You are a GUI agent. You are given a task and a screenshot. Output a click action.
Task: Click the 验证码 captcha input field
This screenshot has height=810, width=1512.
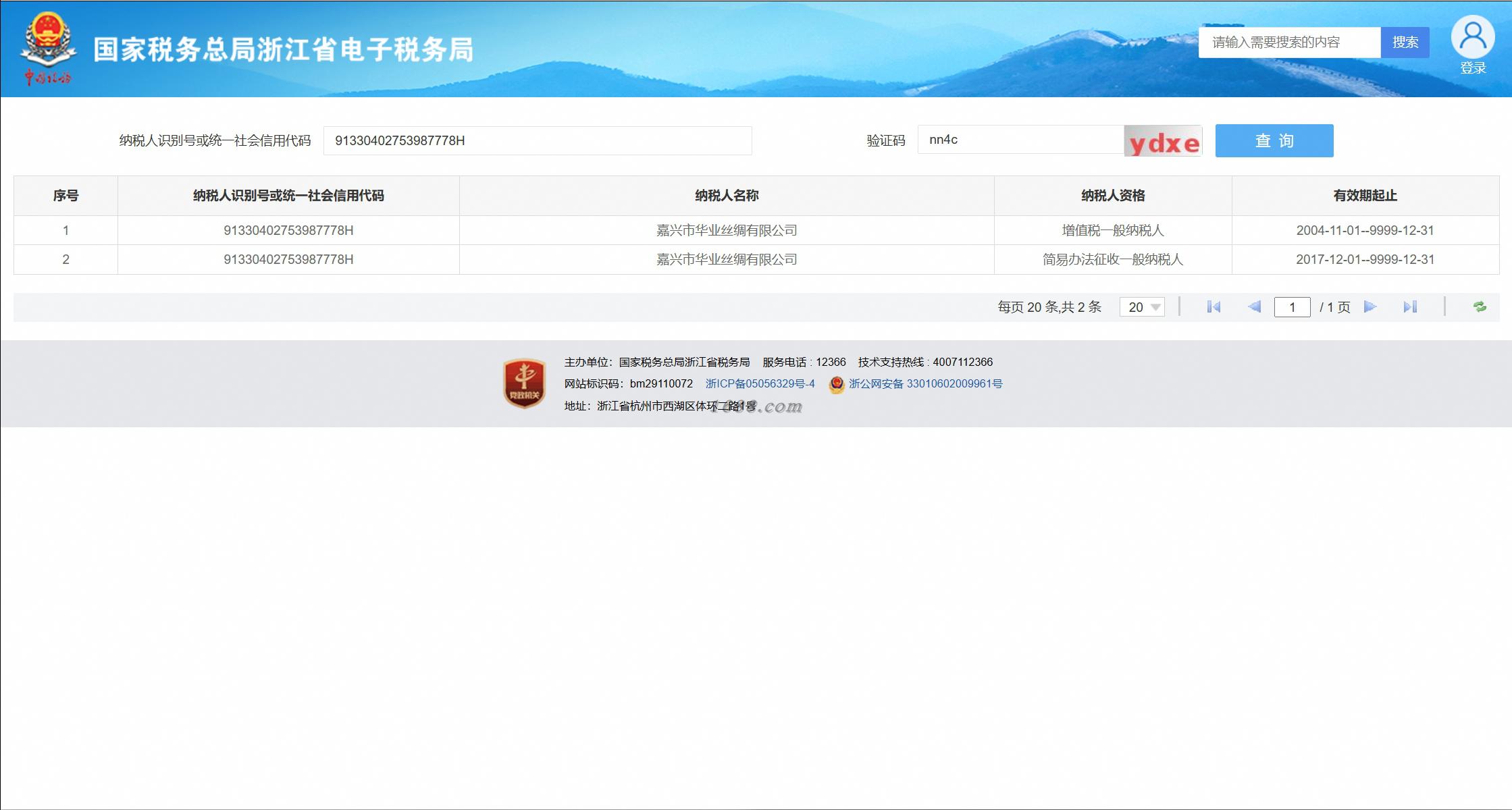[1020, 140]
